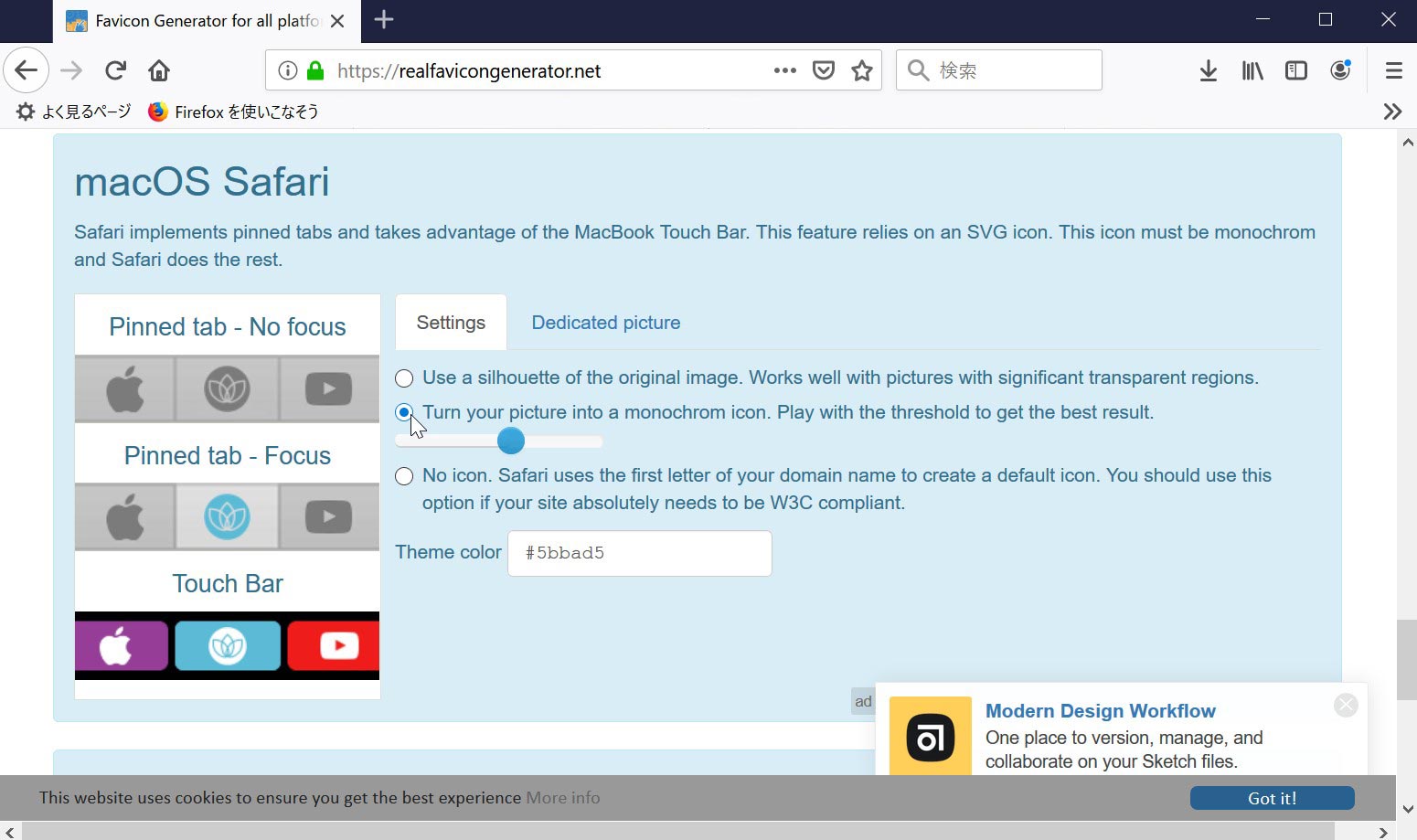Click blue lotus icon in Focus preview
1417x840 pixels.
(x=227, y=516)
